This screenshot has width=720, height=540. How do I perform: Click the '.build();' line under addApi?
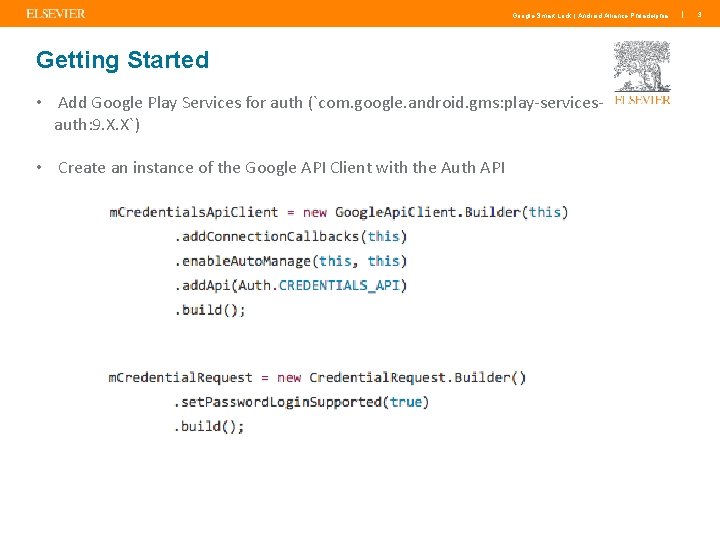[x=210, y=310]
